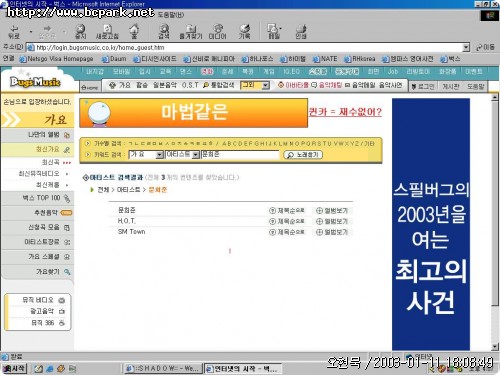Click 앨범보기 for the H.O.T. row

pyautogui.click(x=332, y=221)
